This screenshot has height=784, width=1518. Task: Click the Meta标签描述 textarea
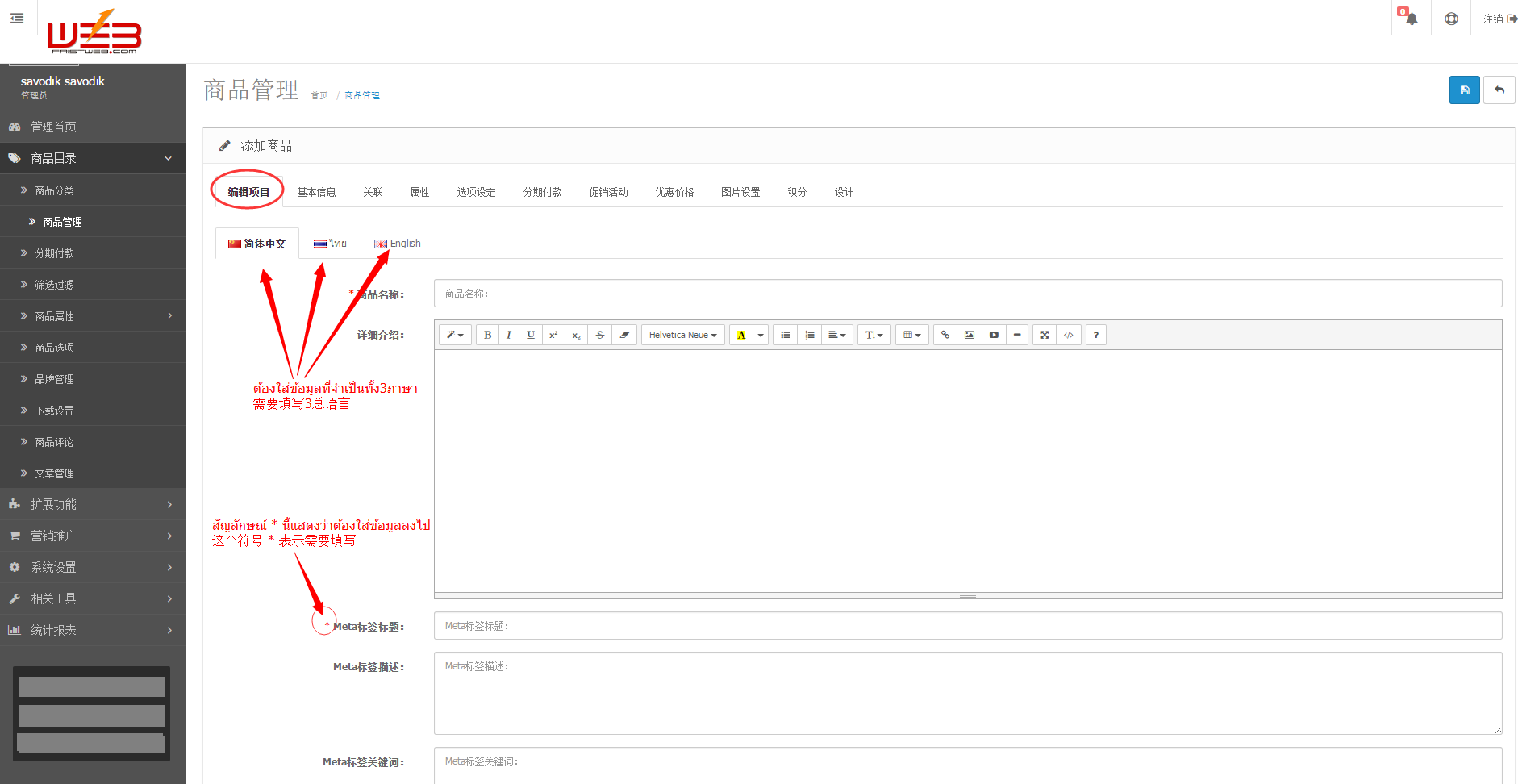[968, 693]
